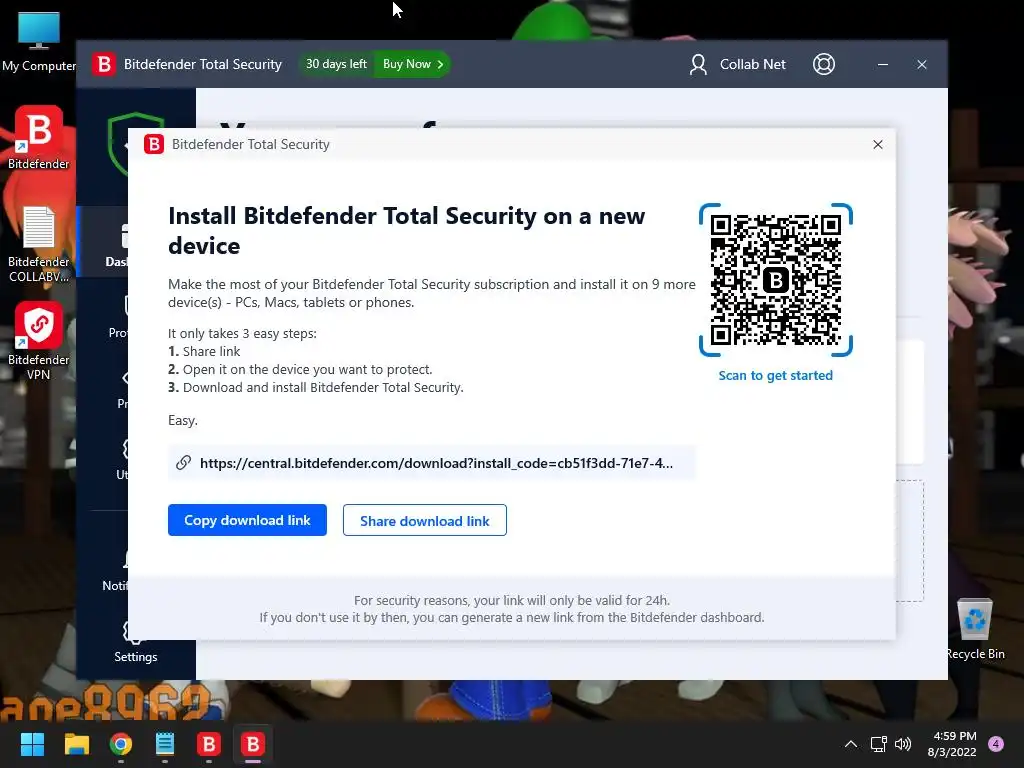This screenshot has width=1024, height=768.
Task: Open volume speaker tray icon
Action: (x=903, y=744)
